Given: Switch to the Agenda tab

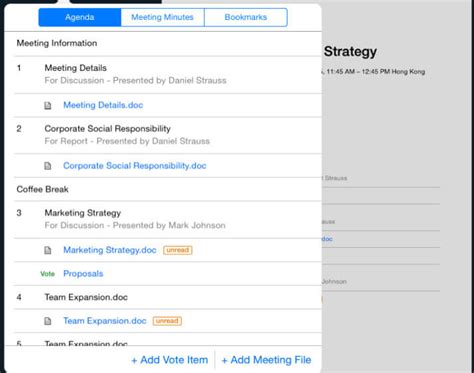Looking at the screenshot, I should point(80,17).
